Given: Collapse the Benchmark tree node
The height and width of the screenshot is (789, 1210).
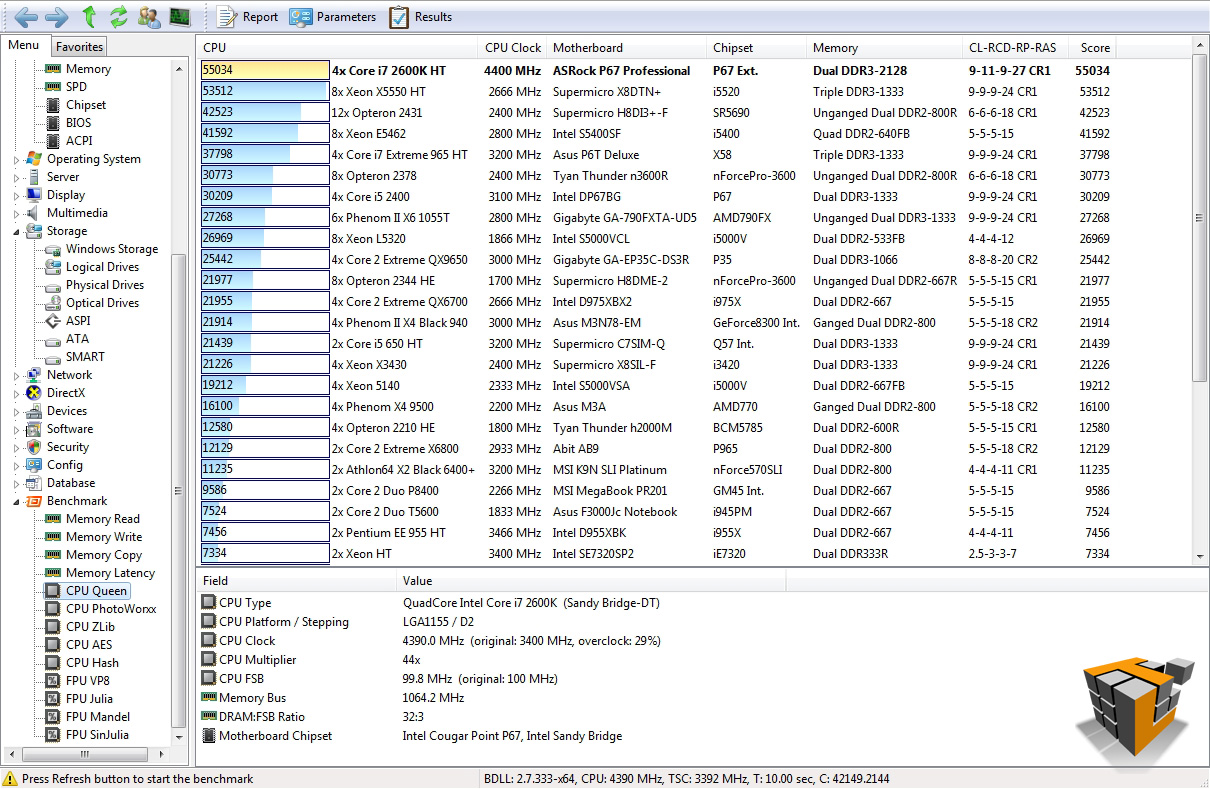Looking at the screenshot, I should pyautogui.click(x=16, y=502).
